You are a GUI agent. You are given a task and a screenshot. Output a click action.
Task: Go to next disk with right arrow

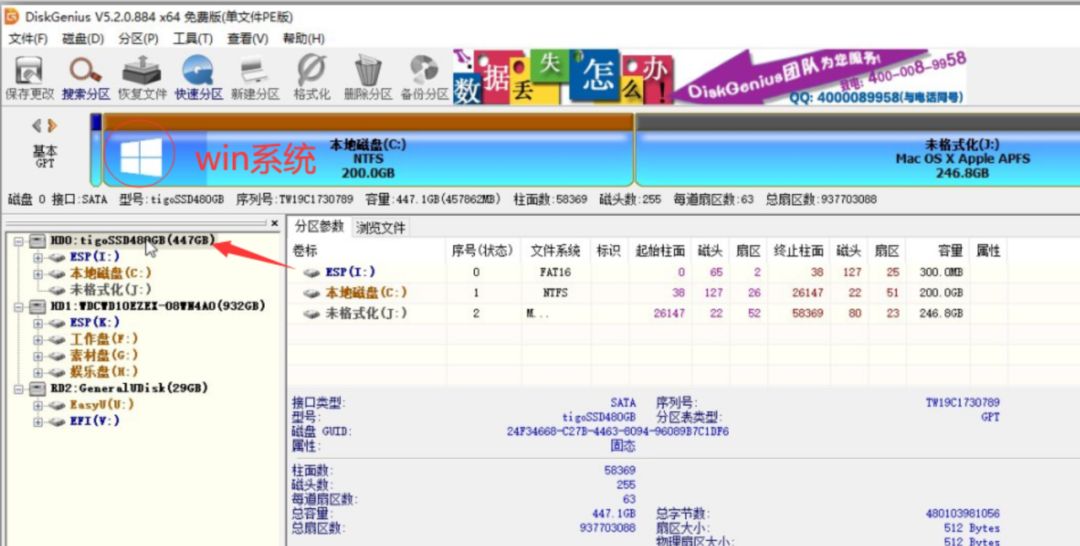[x=52, y=126]
